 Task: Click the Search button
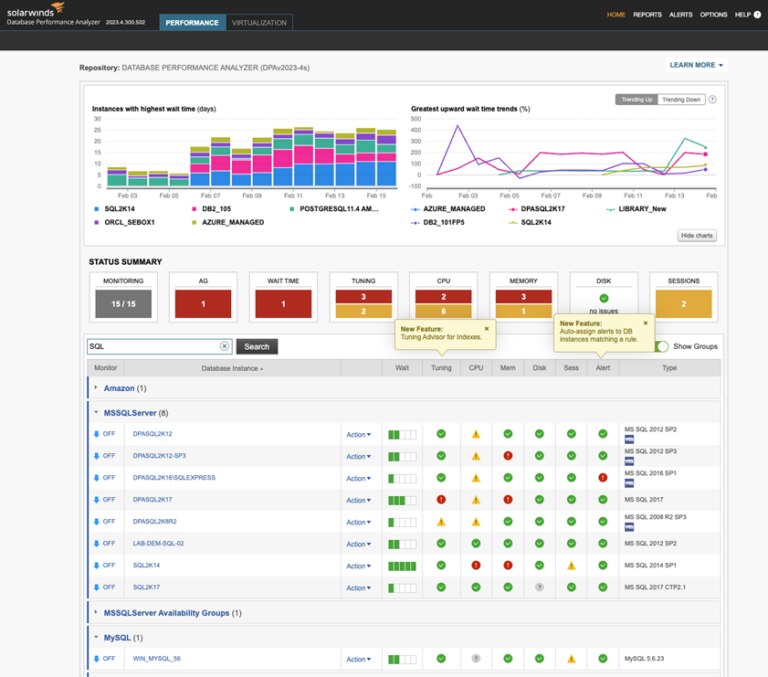257,346
